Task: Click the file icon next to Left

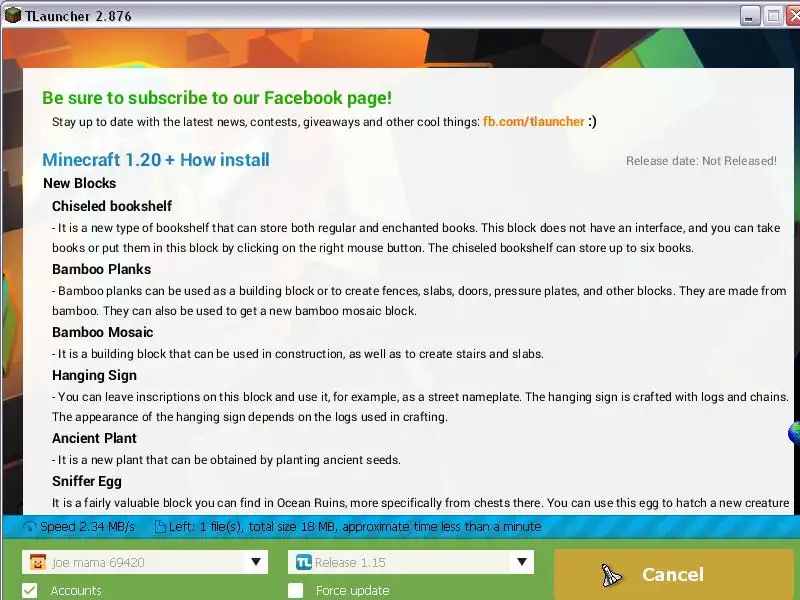Action: click(x=160, y=527)
